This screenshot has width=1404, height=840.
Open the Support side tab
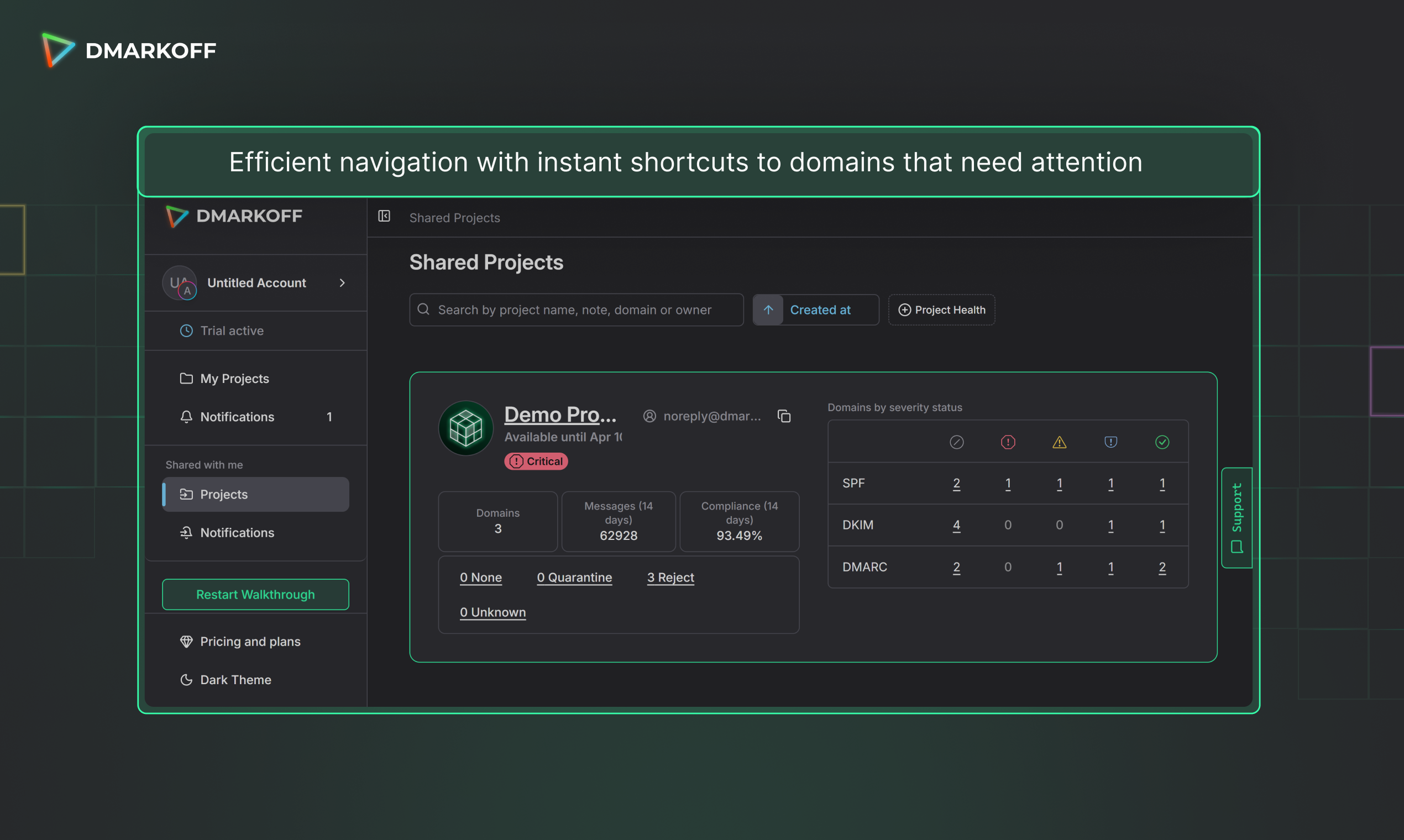[x=1237, y=517]
